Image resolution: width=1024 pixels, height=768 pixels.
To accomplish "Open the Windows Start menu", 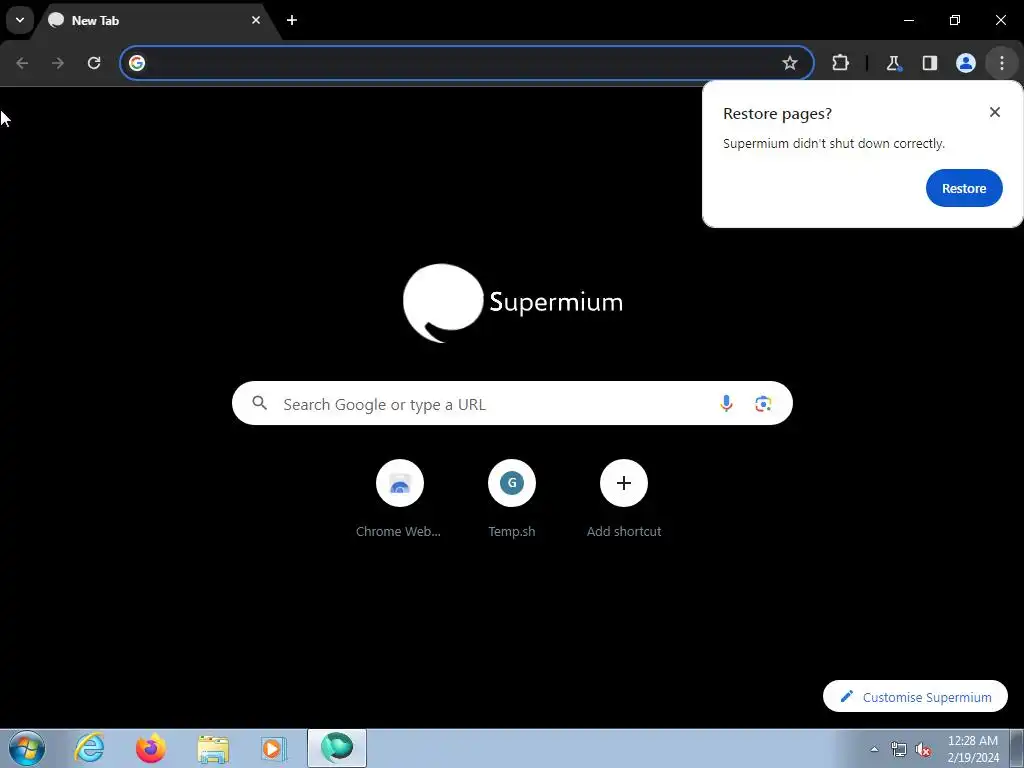I will pos(26,748).
